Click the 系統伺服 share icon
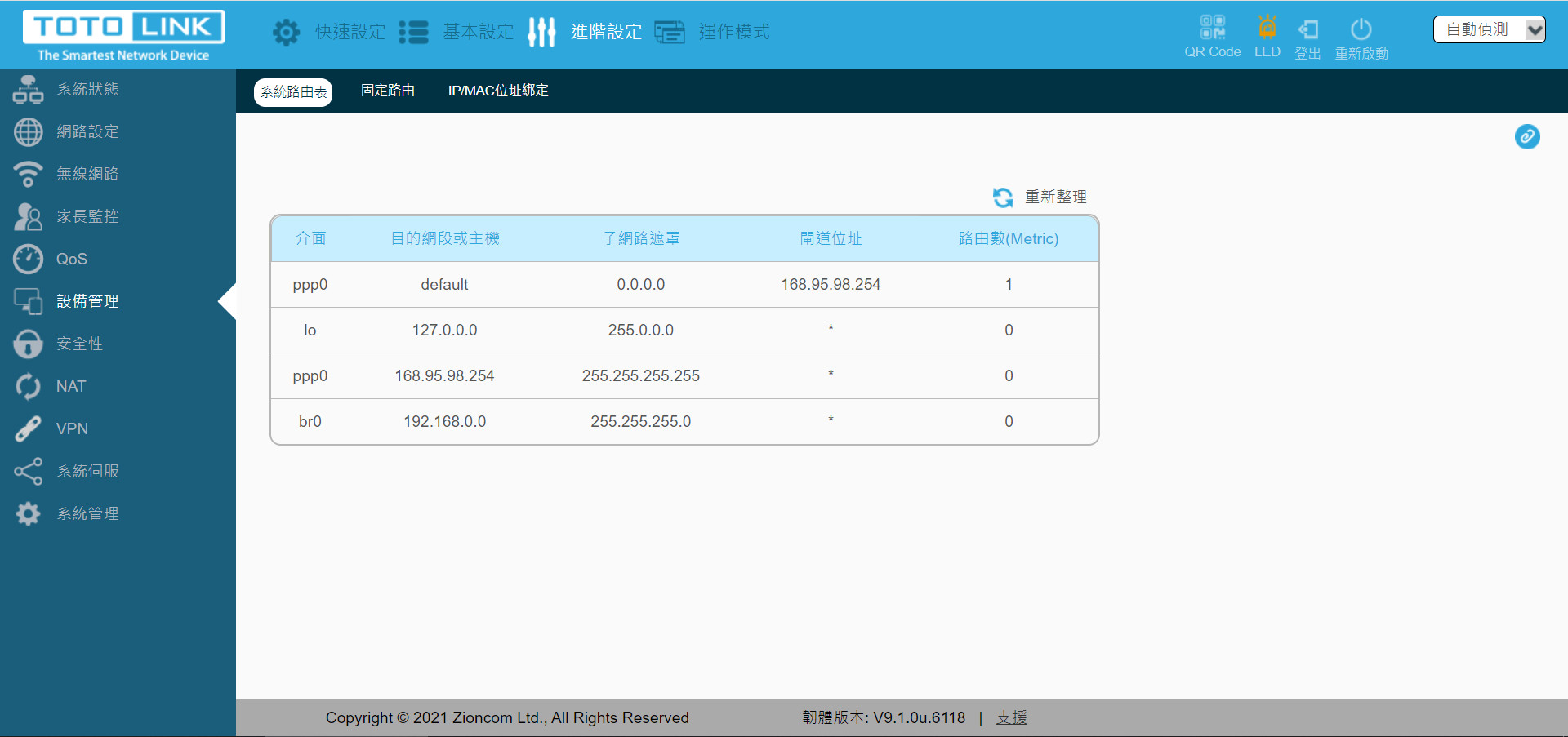 pos(28,471)
